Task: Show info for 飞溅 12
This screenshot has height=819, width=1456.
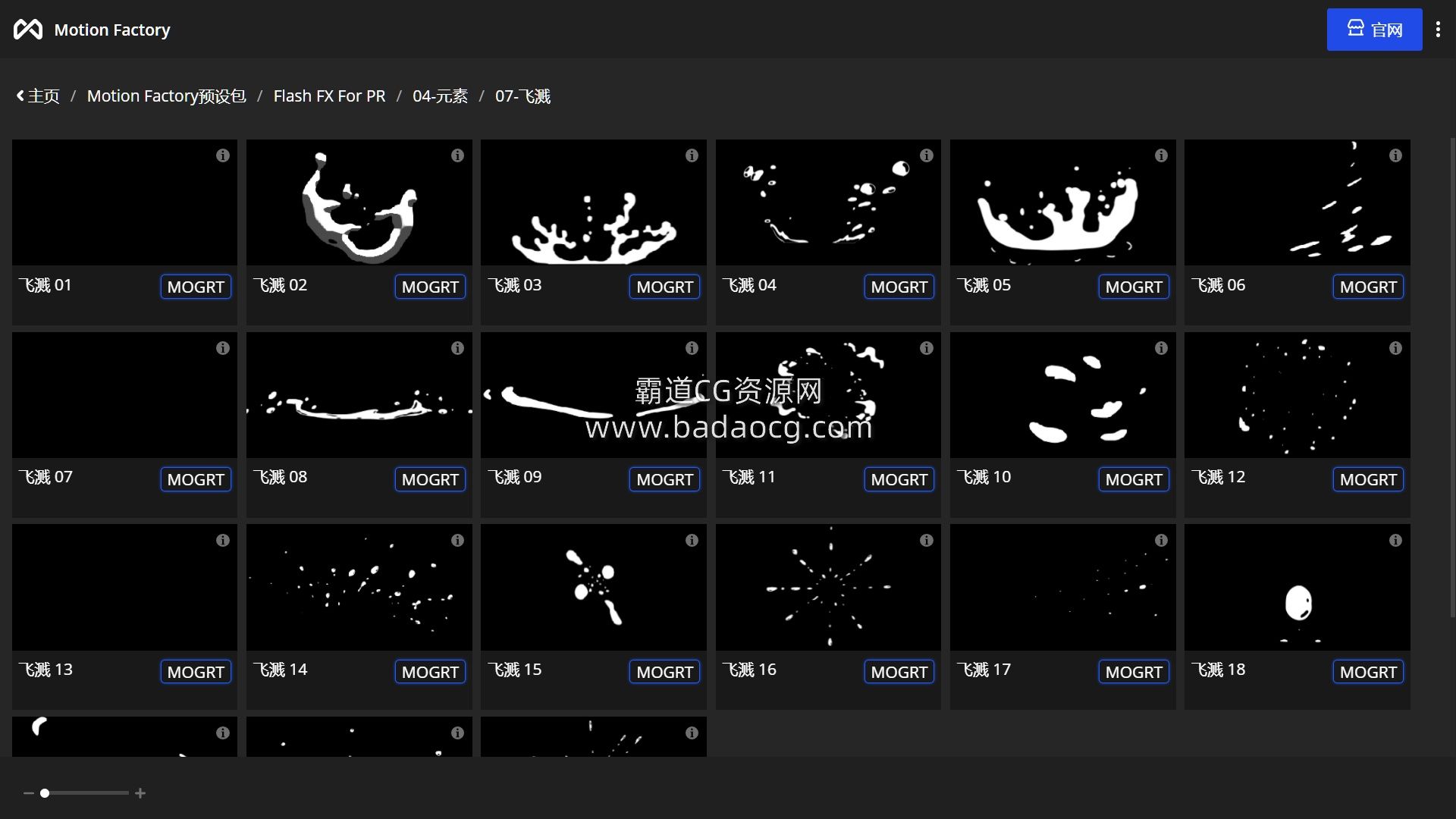Action: tap(1395, 348)
